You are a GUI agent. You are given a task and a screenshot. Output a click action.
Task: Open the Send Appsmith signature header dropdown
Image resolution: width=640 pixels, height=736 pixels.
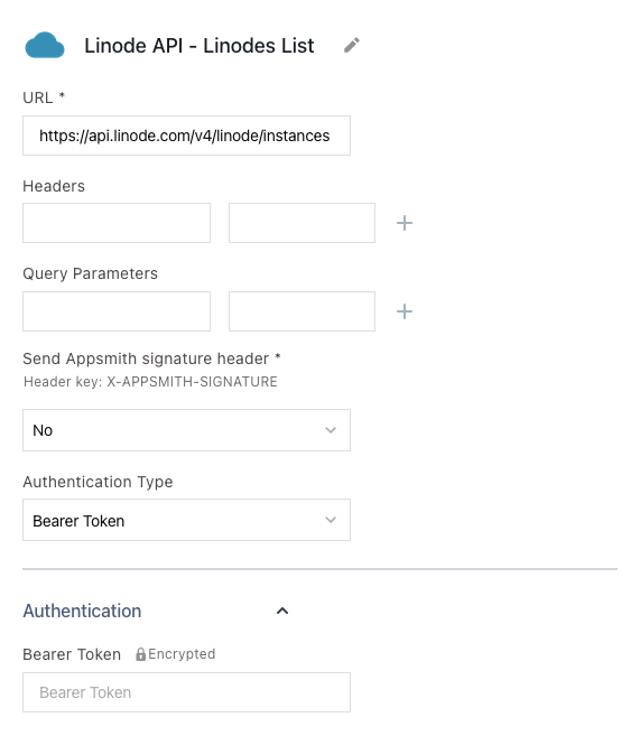186,430
